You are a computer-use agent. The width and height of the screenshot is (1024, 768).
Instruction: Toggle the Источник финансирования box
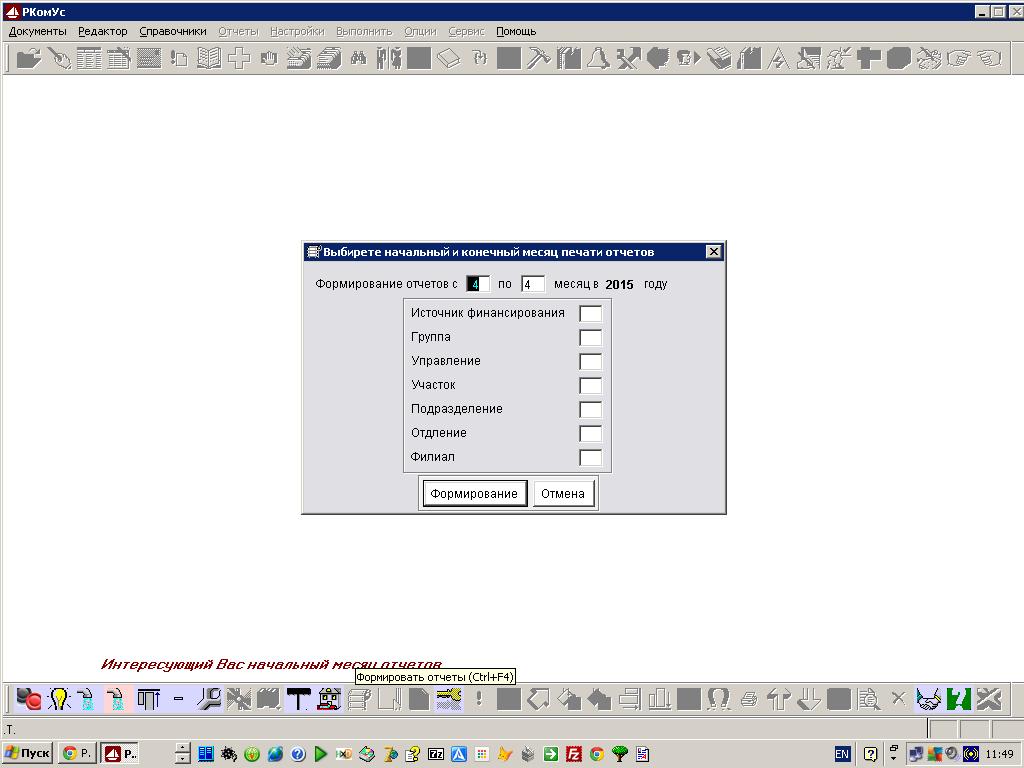click(591, 314)
